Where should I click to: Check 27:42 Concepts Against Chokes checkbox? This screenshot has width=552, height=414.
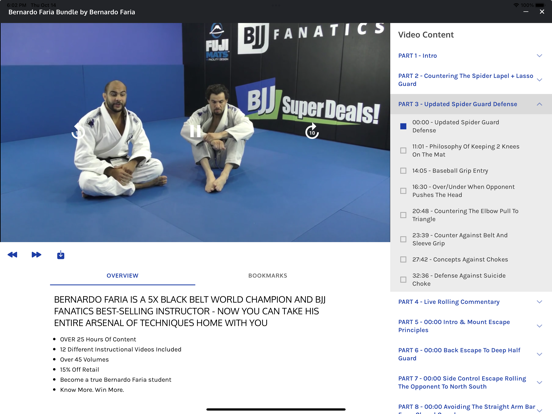403,259
